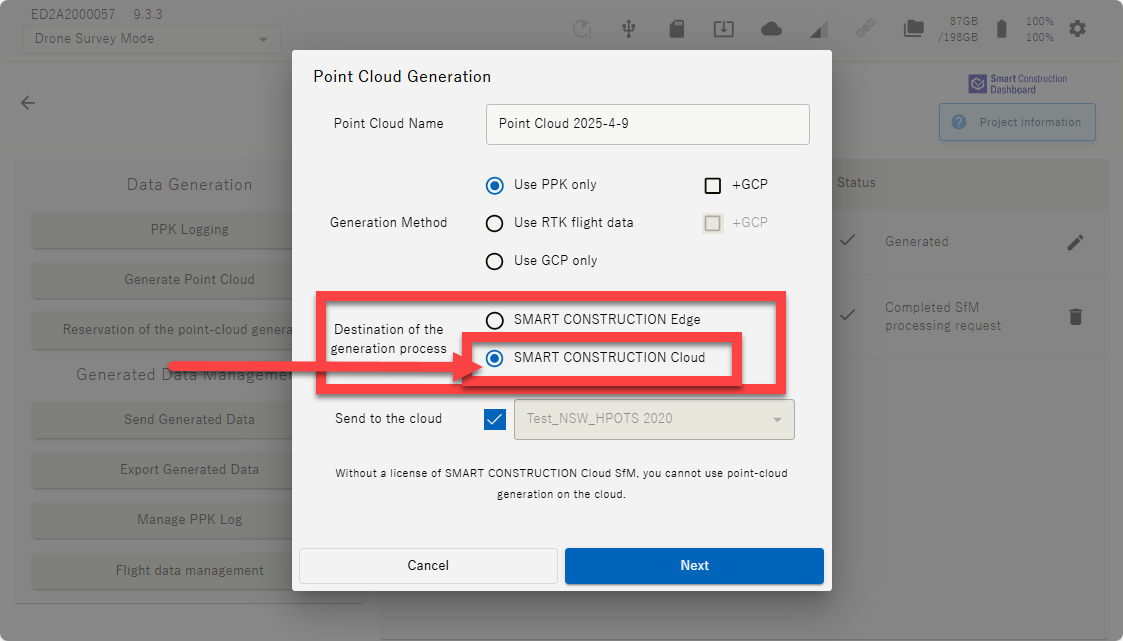1123x641 pixels.
Task: Click the cloud status icon
Action: 771,29
